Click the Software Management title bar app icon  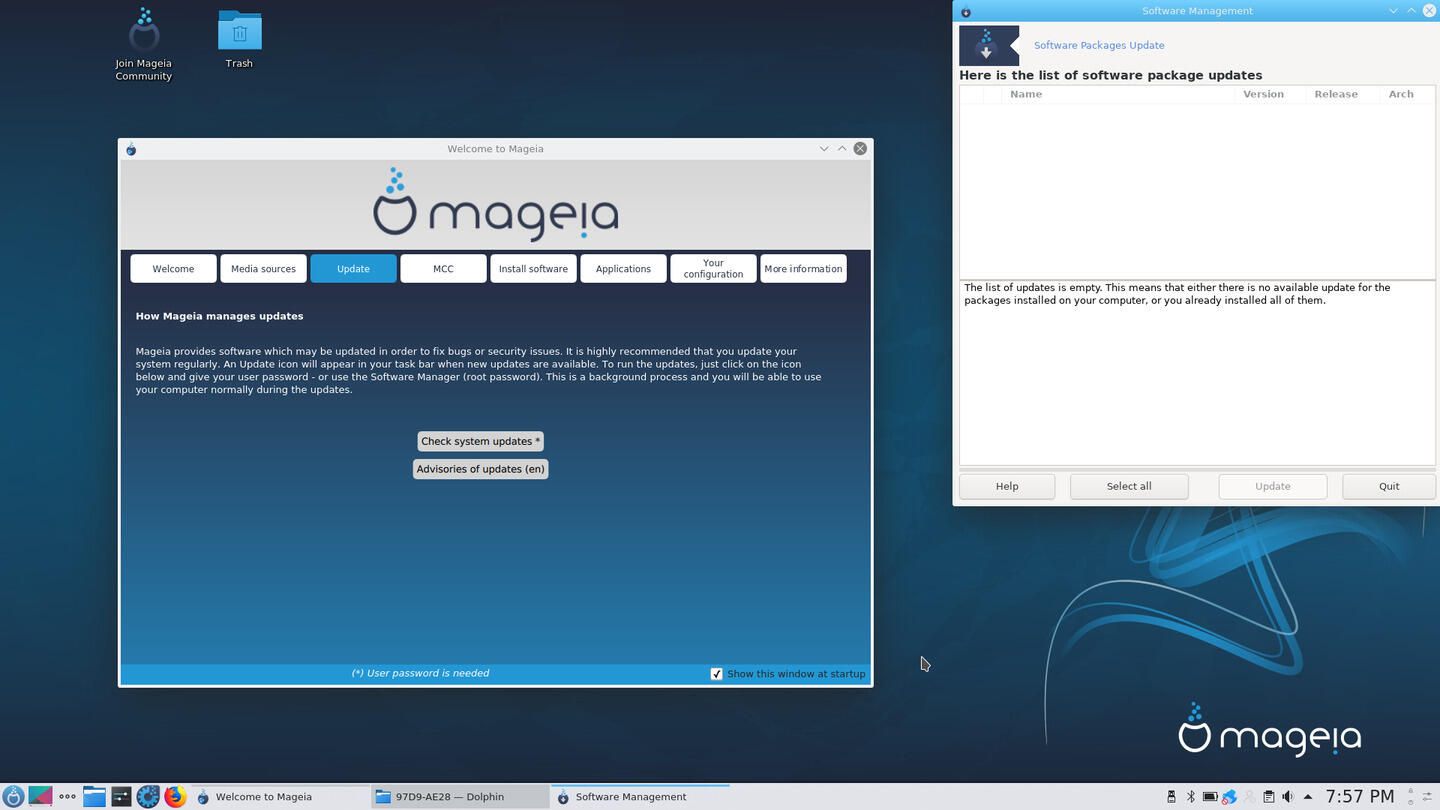(x=965, y=11)
